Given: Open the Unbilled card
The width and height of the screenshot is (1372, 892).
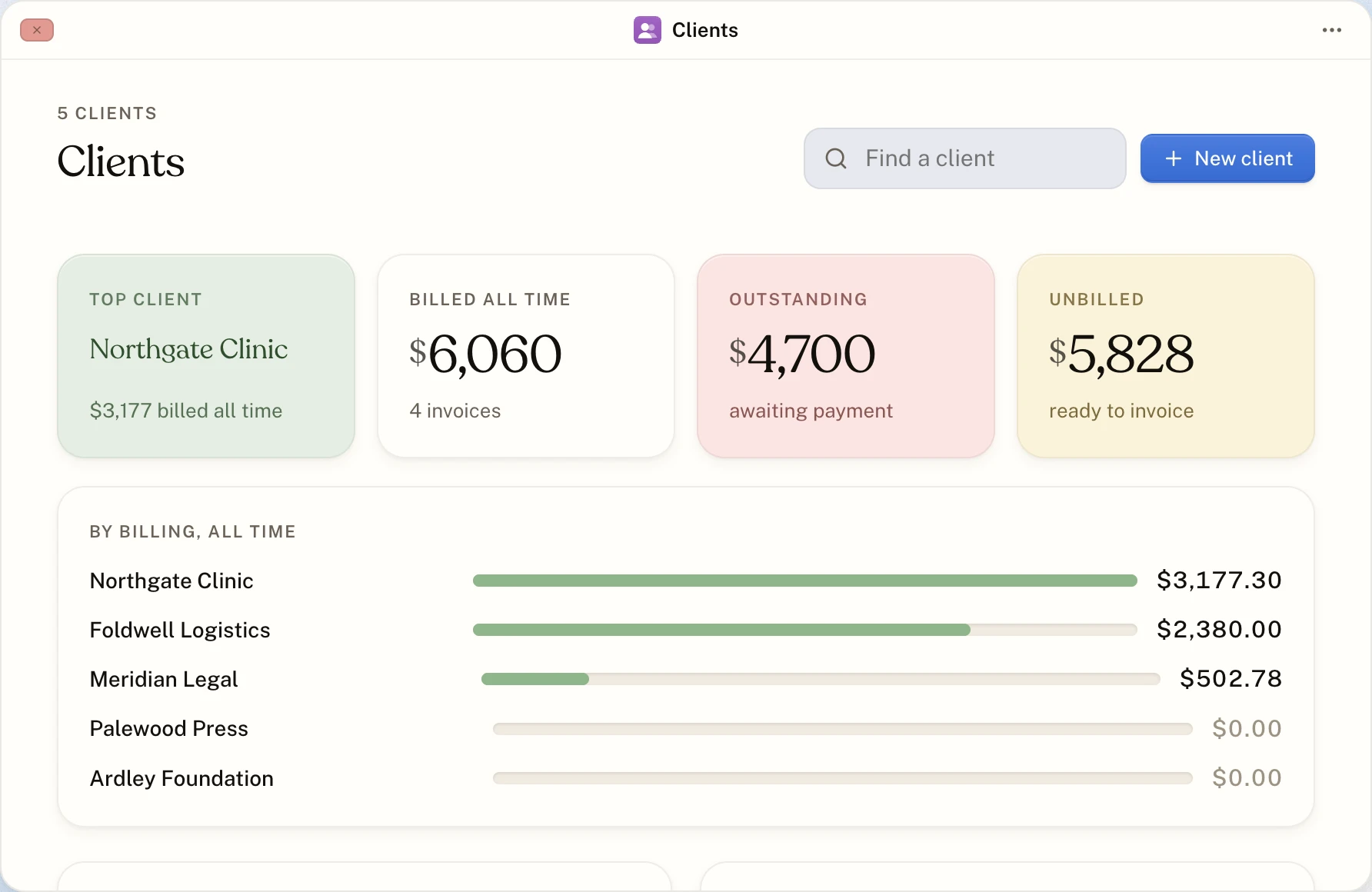Looking at the screenshot, I should point(1166,356).
